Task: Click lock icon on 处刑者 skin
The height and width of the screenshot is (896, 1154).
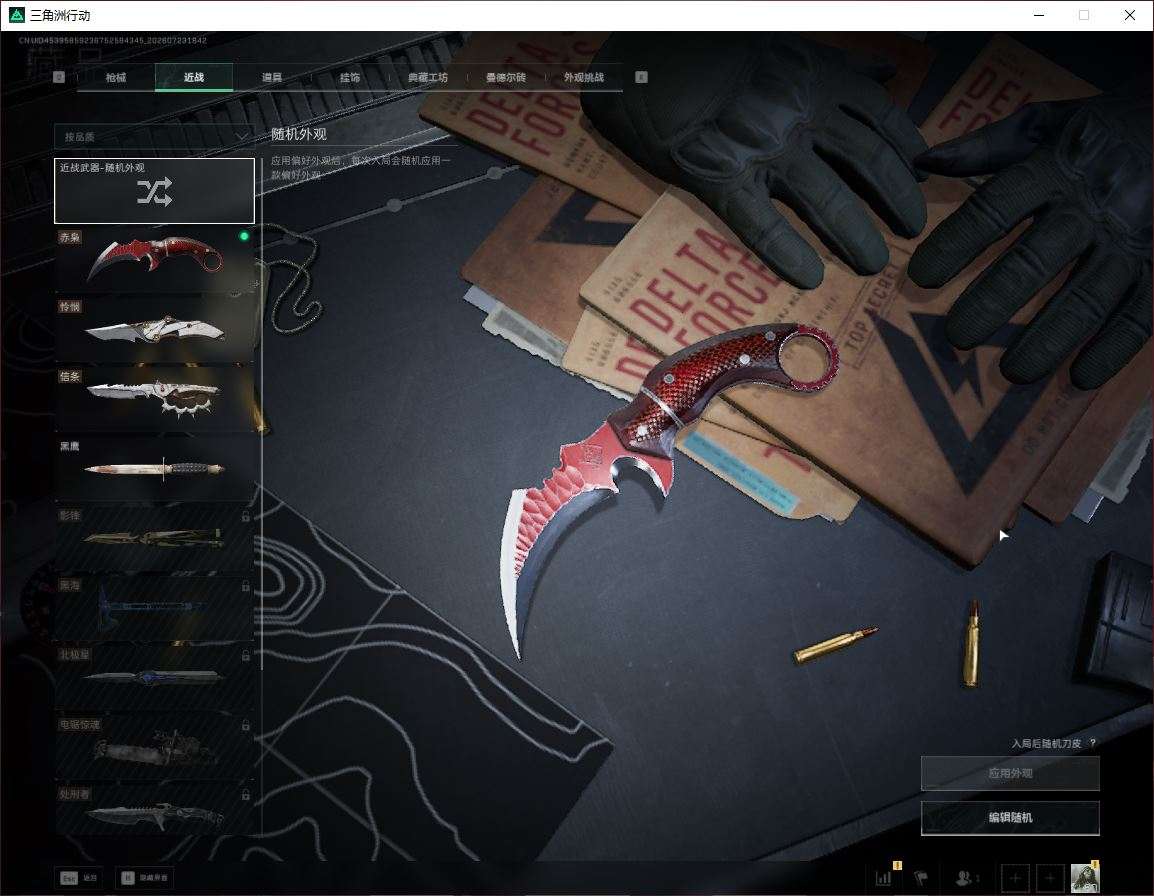Action: click(246, 794)
